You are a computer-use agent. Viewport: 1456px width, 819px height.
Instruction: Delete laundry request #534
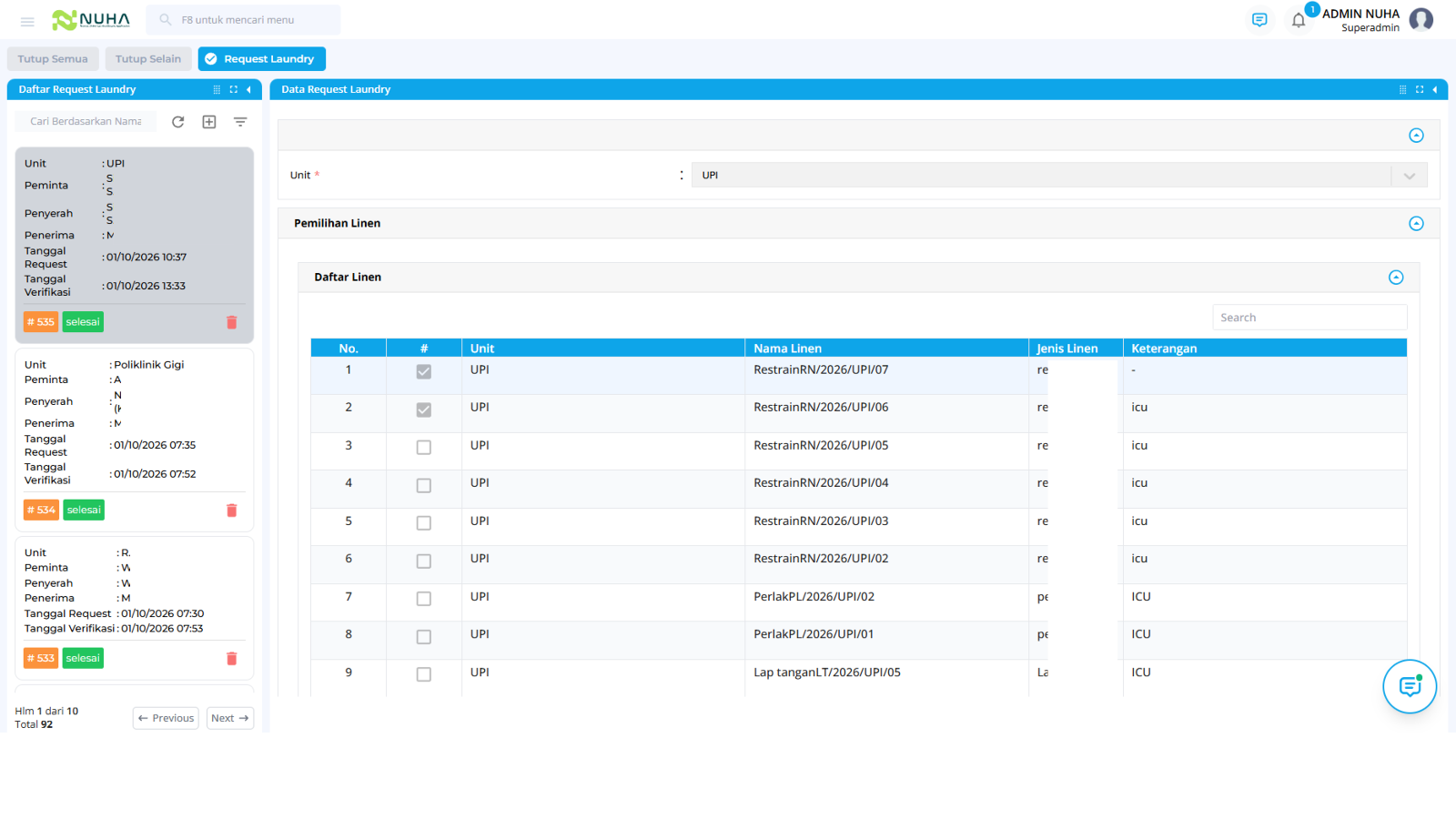pos(232,511)
